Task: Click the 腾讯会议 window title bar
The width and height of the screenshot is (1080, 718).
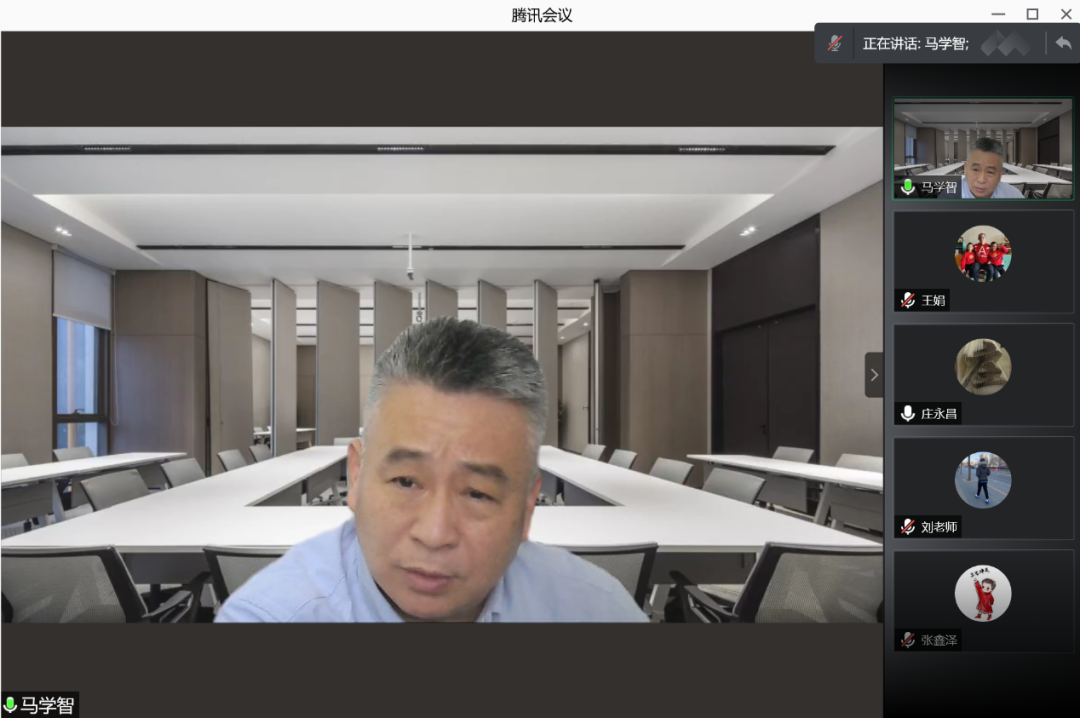Action: click(x=541, y=15)
